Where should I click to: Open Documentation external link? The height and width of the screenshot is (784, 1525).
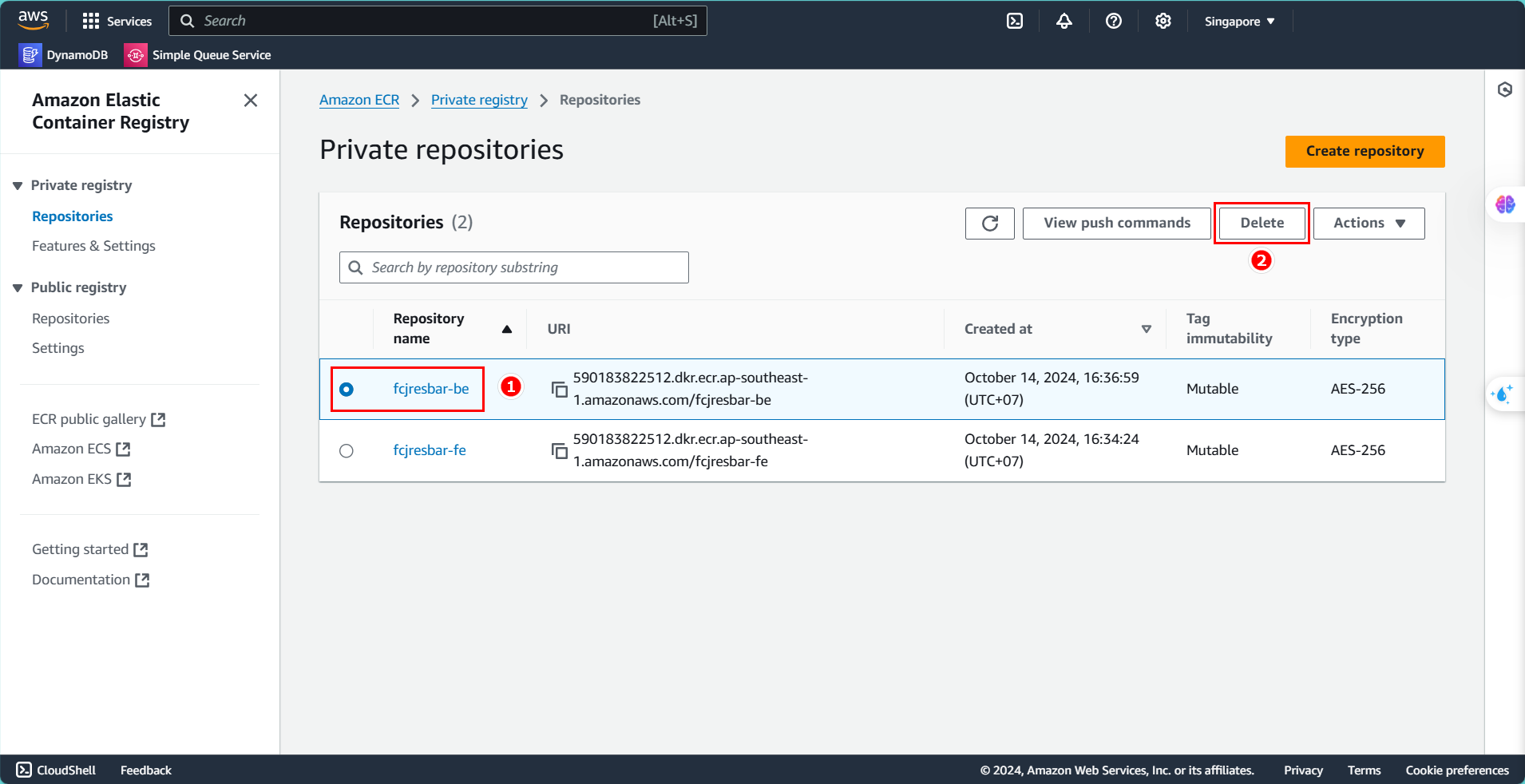(x=90, y=580)
